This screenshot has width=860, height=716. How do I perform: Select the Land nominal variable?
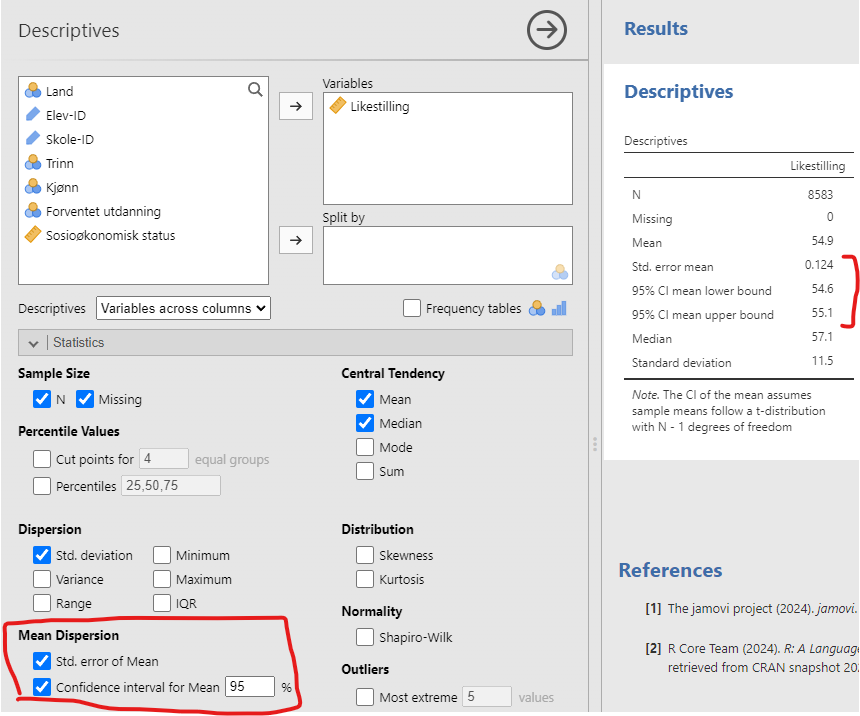[59, 91]
